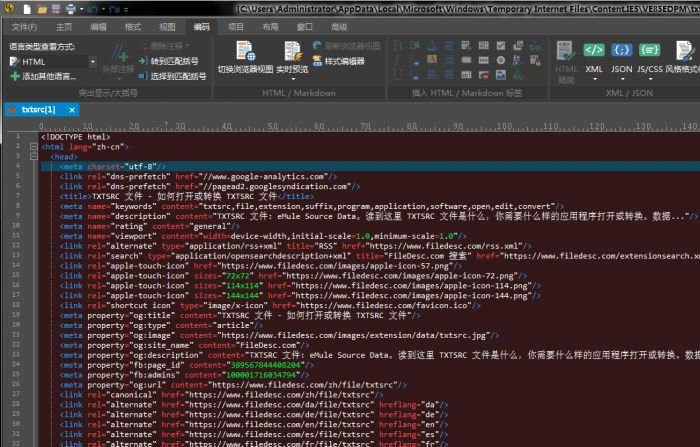Switch to the 编辑 ribbon tab

[x=98, y=27]
